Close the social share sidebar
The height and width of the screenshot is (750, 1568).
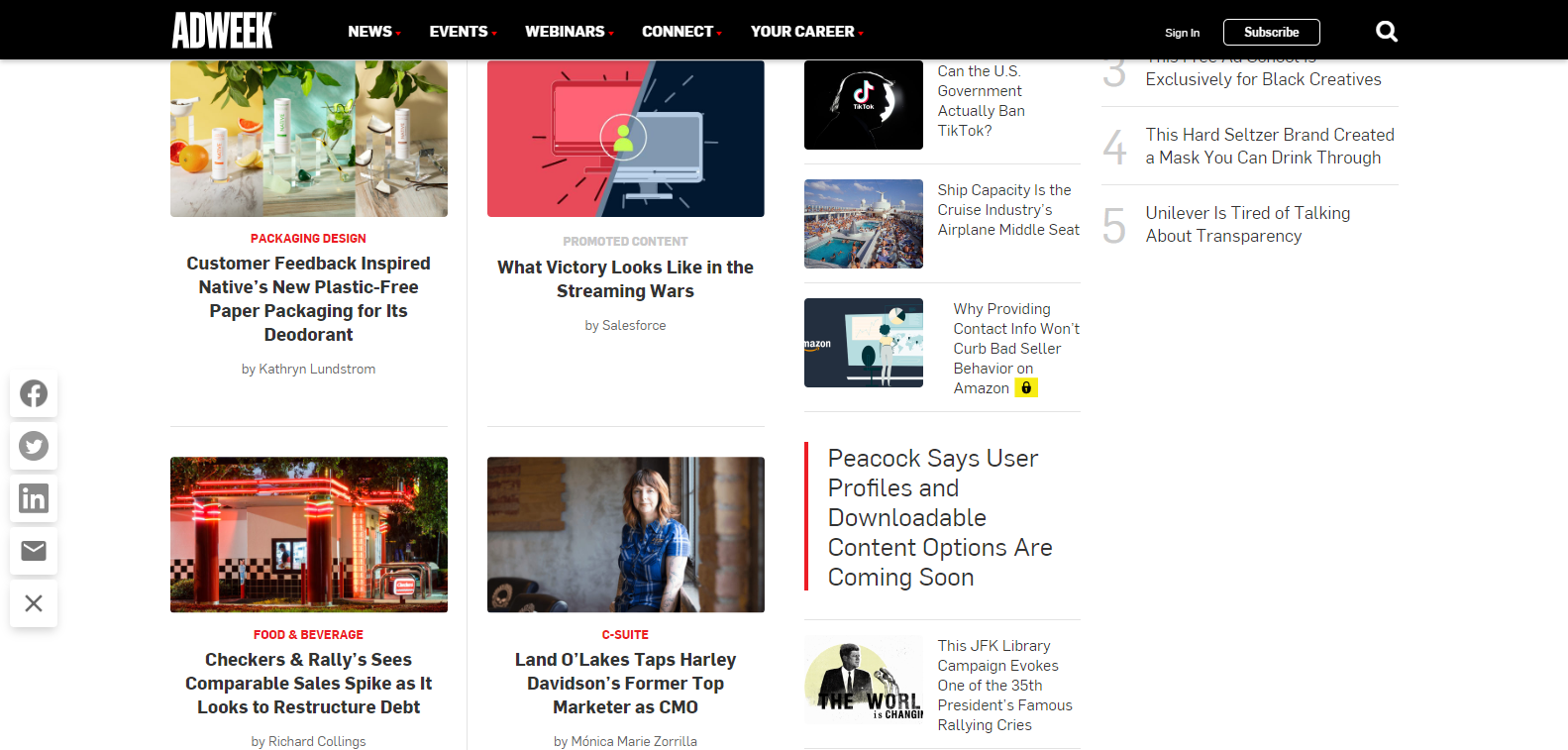(x=34, y=603)
